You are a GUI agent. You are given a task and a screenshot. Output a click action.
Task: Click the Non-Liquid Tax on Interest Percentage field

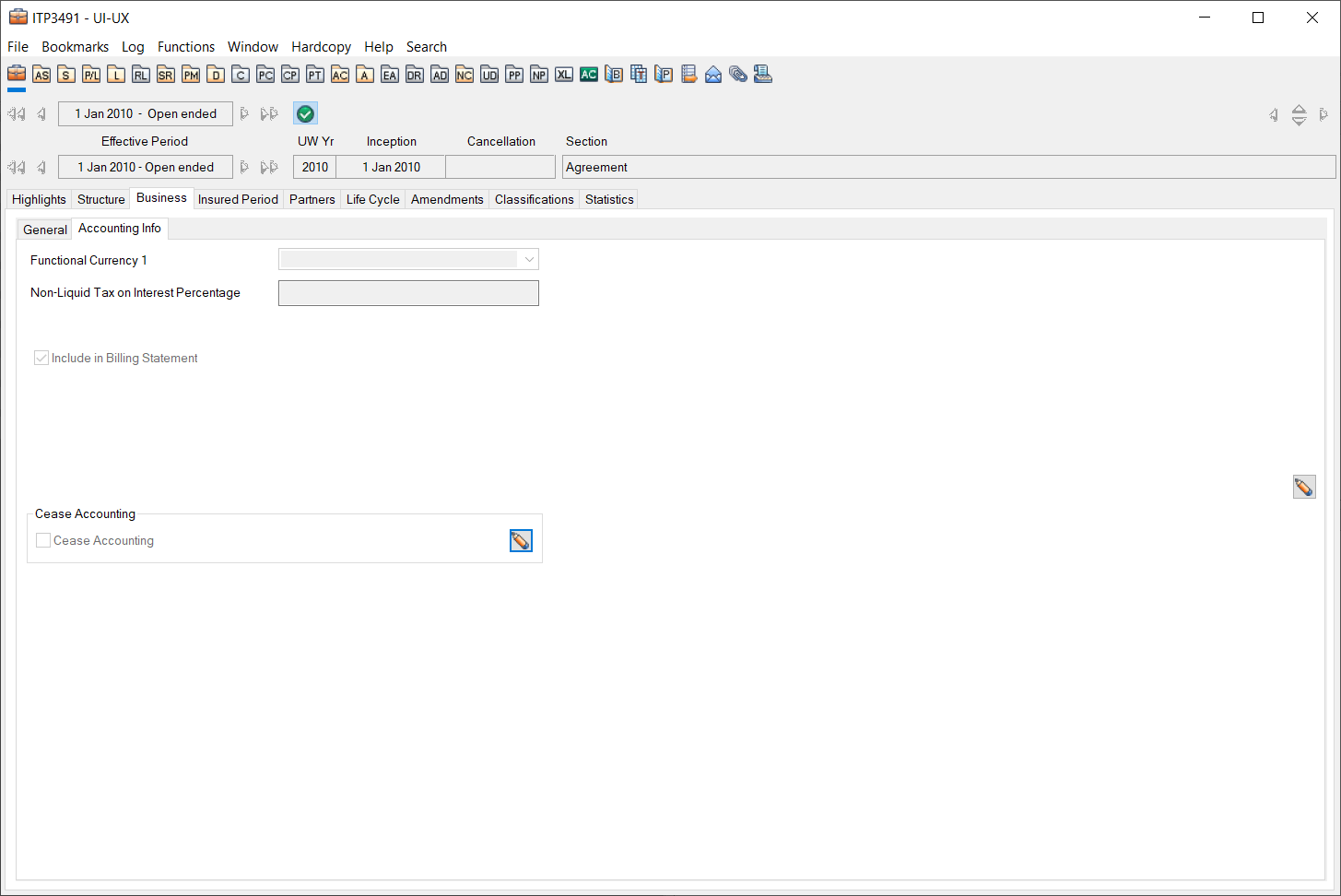[x=408, y=293]
